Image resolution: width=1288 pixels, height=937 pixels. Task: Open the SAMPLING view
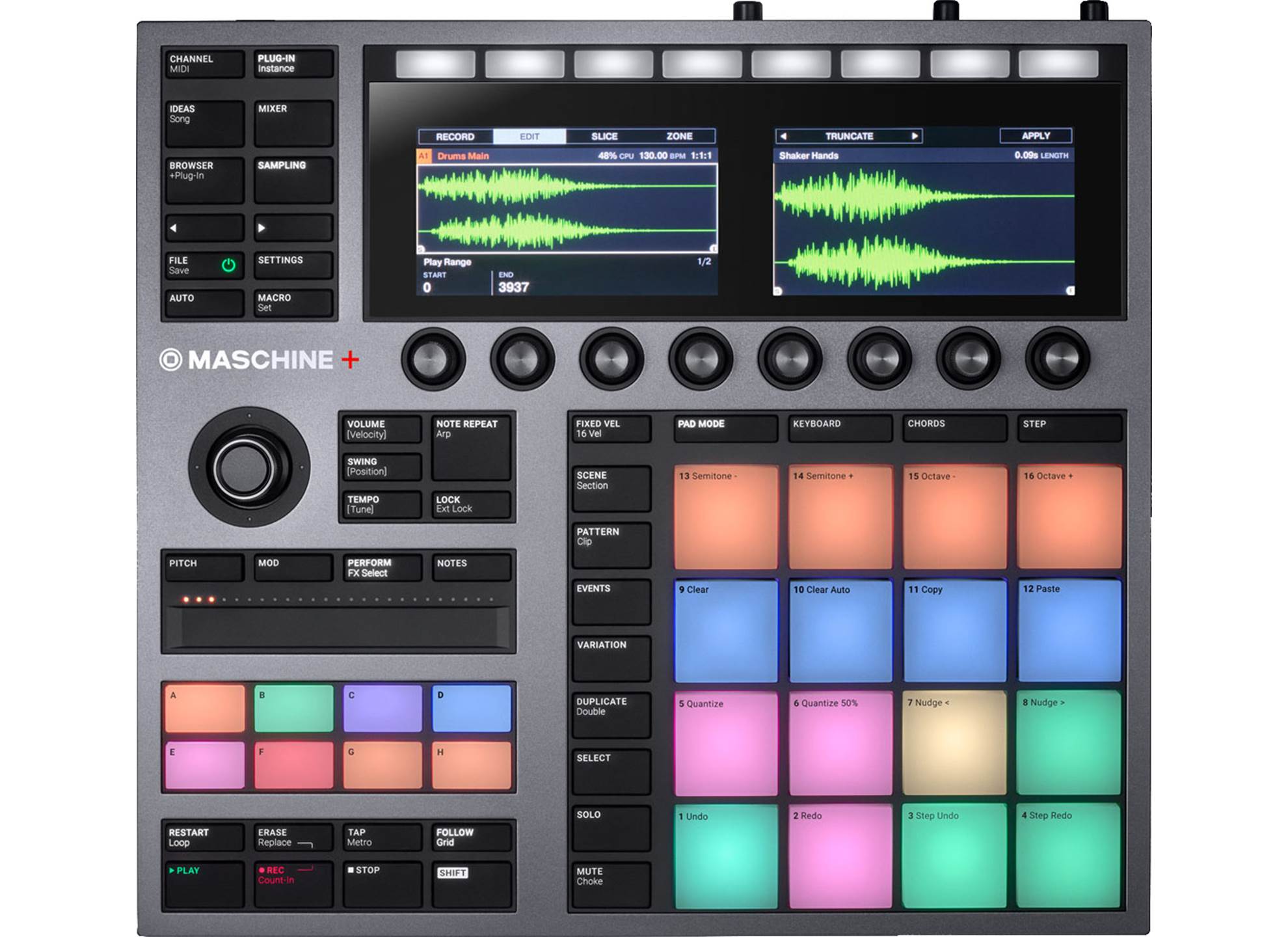pyautogui.click(x=293, y=180)
